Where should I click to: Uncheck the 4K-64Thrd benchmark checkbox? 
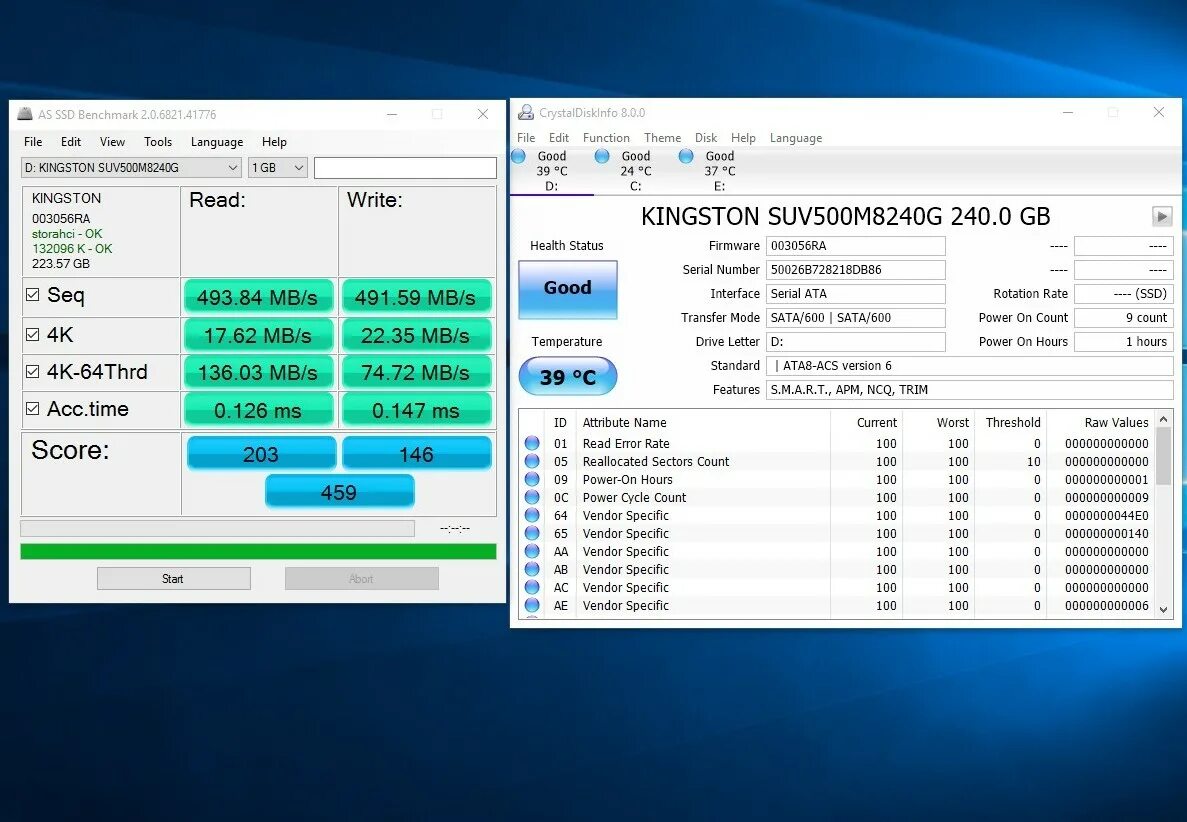[x=33, y=371]
